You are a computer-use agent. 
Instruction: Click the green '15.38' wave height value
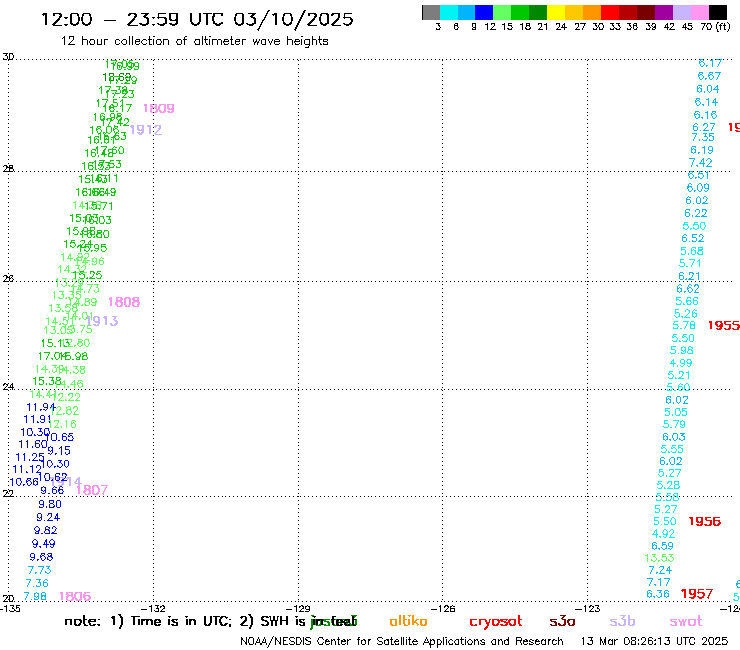coord(47,381)
